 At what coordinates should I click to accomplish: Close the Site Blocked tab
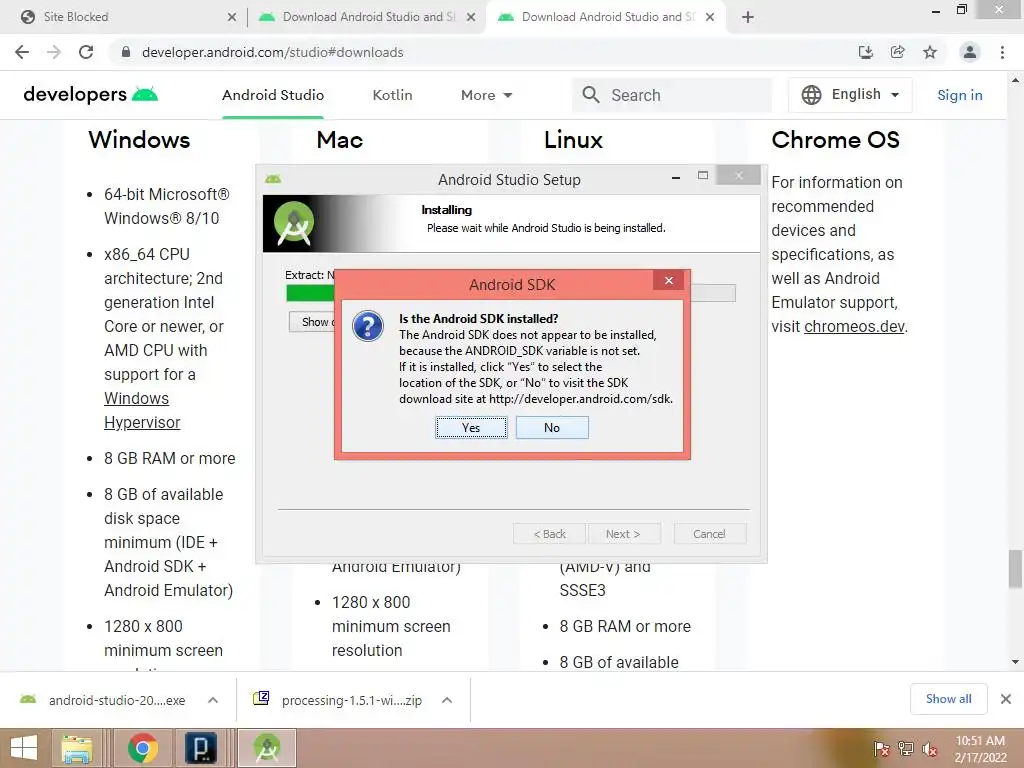click(x=232, y=17)
